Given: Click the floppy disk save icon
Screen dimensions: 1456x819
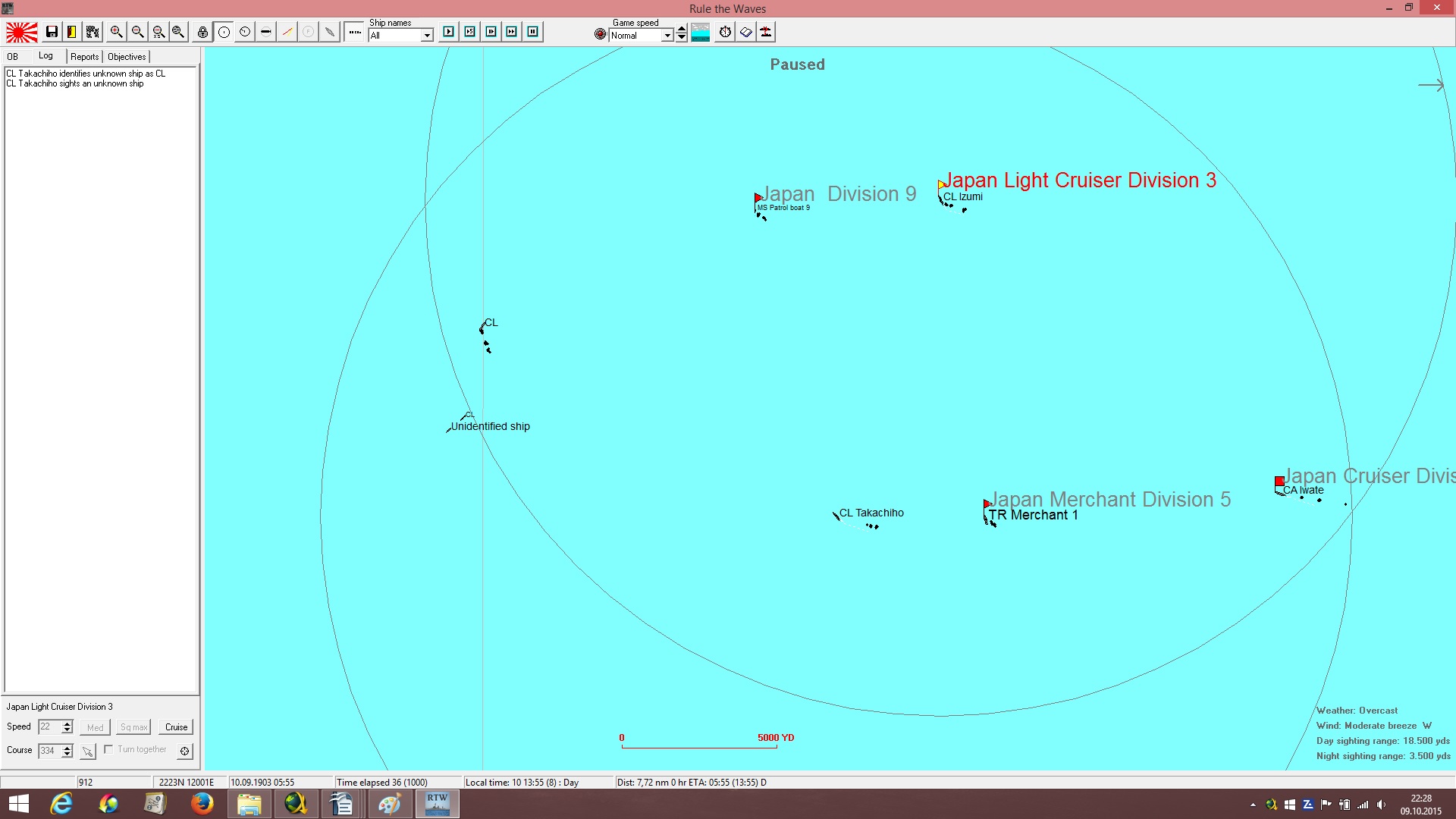Looking at the screenshot, I should point(52,32).
